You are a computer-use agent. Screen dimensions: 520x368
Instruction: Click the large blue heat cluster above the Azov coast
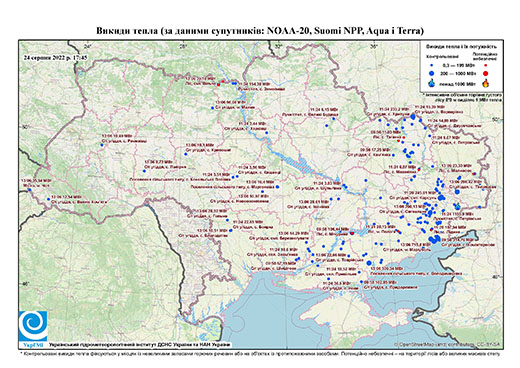434,239
